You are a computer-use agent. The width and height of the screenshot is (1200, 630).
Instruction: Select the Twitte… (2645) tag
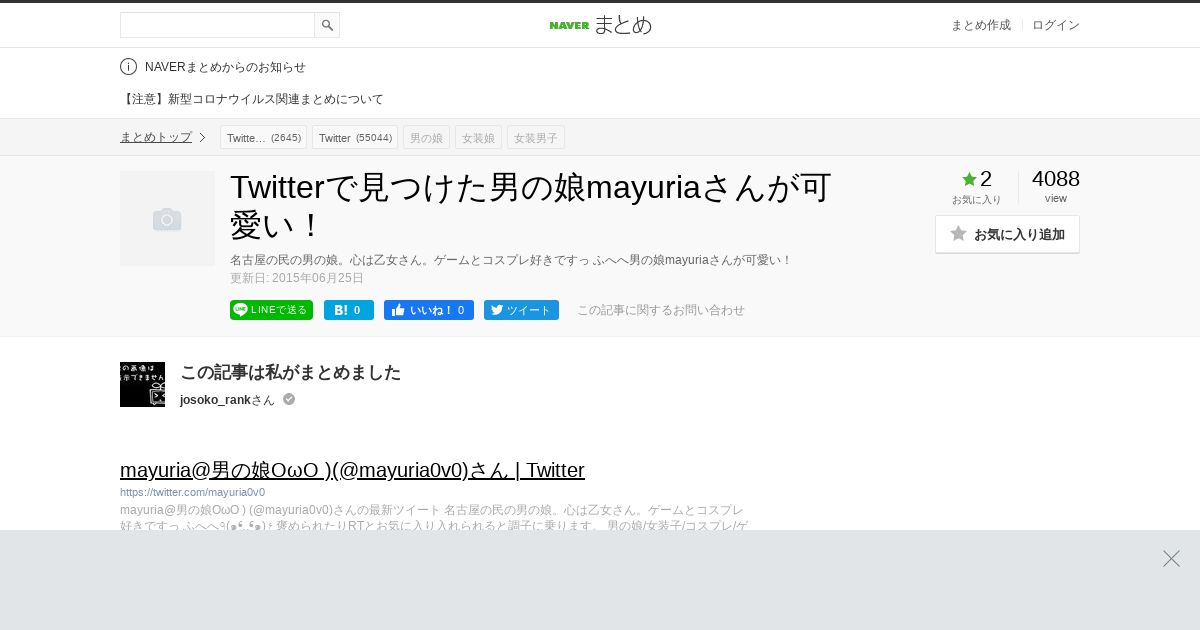coord(264,137)
